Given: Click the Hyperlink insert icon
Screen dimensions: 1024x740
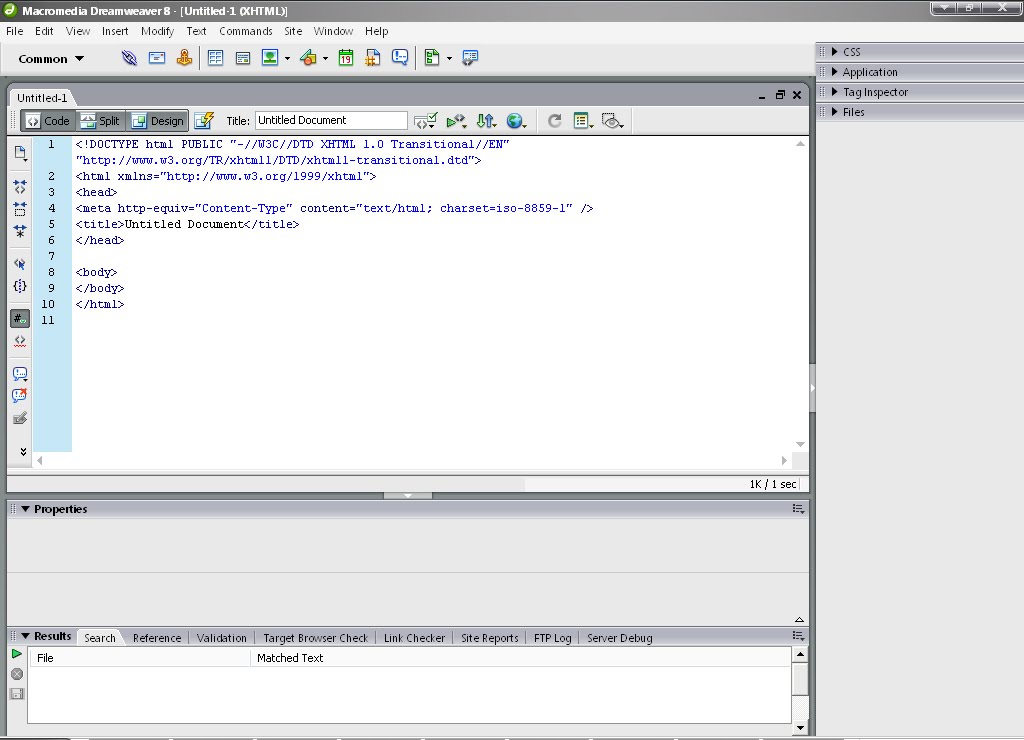Looking at the screenshot, I should coord(129,58).
